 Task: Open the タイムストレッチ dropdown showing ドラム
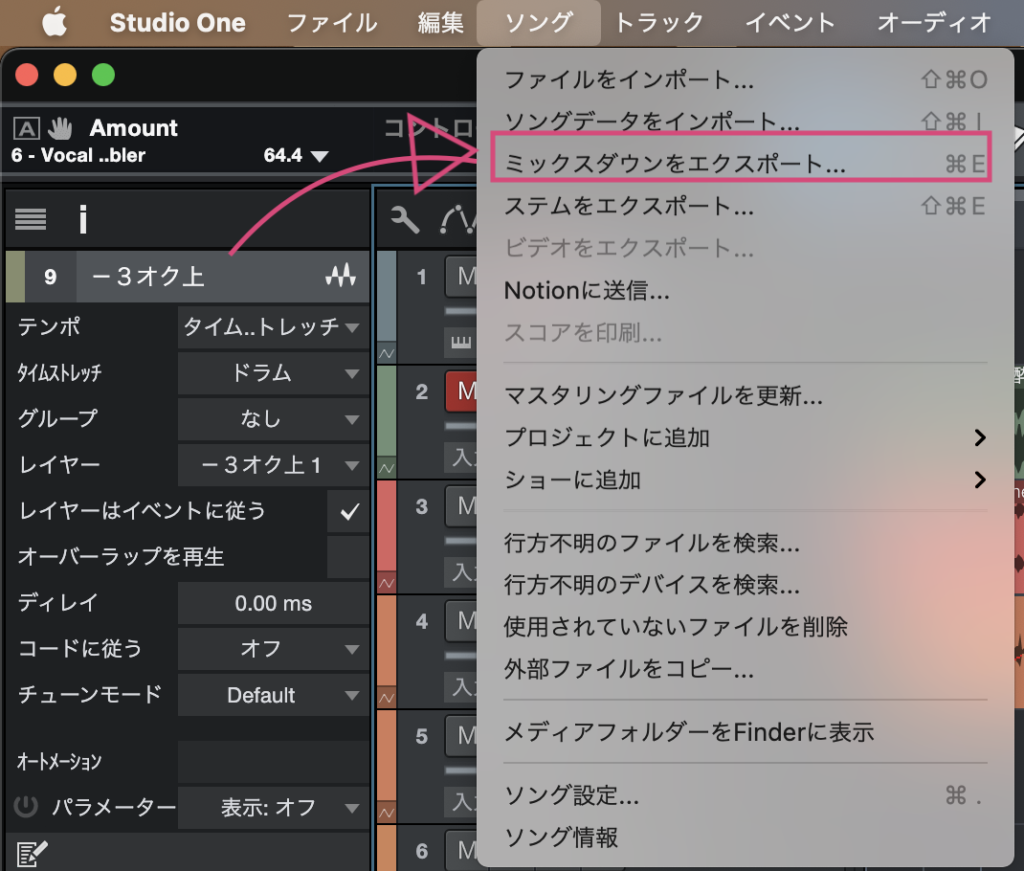[x=273, y=373]
